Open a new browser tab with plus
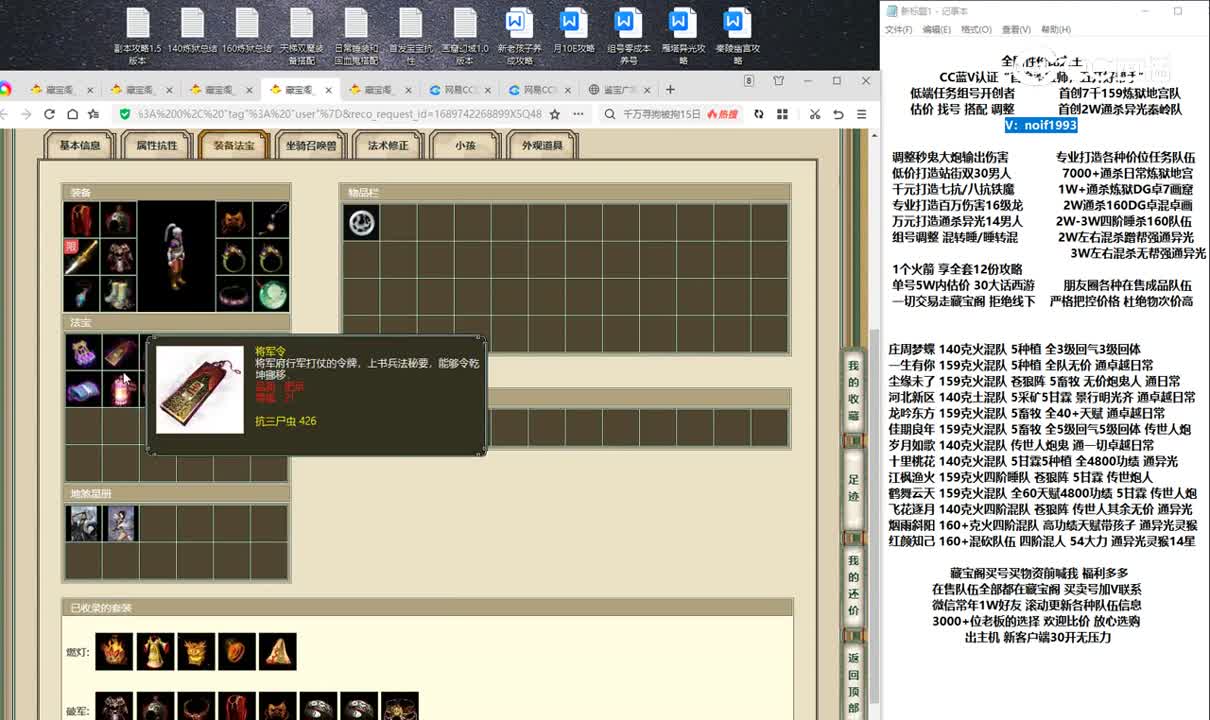This screenshot has width=1210, height=720. tap(670, 89)
